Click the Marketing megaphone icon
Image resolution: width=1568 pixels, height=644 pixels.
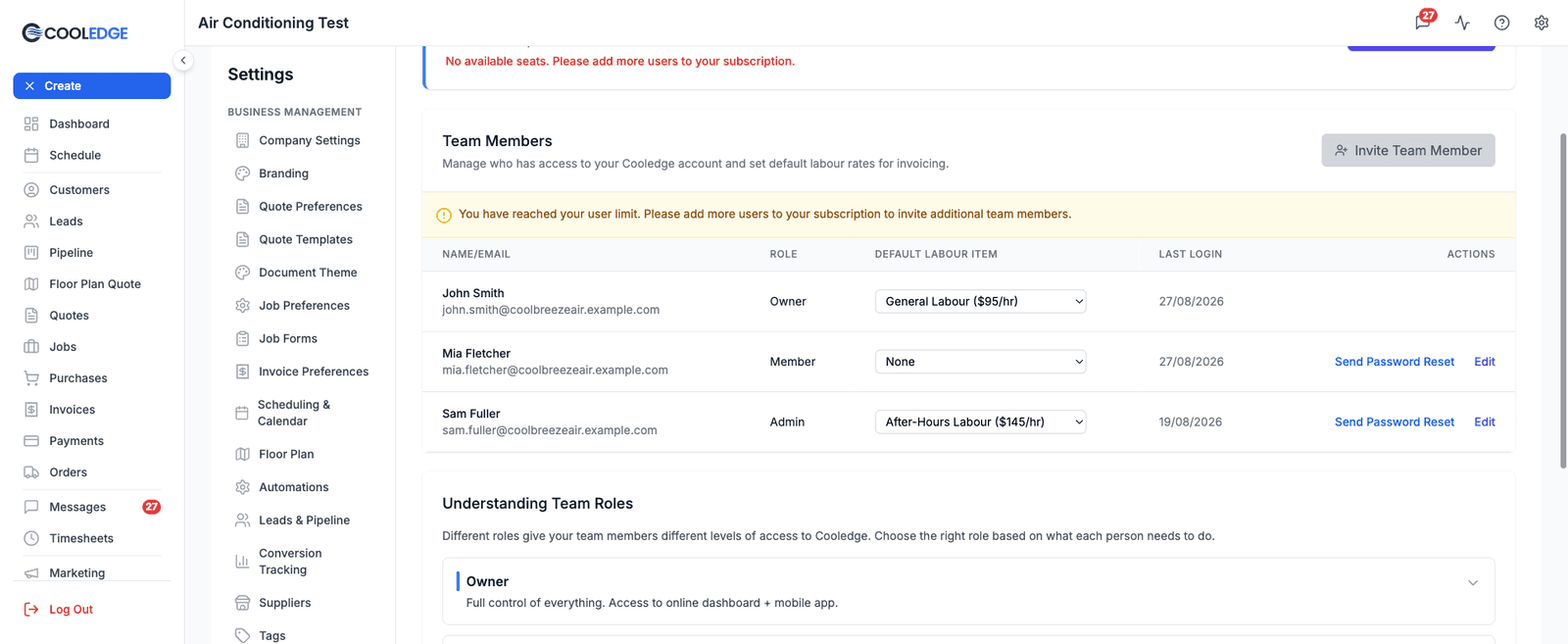click(x=31, y=572)
